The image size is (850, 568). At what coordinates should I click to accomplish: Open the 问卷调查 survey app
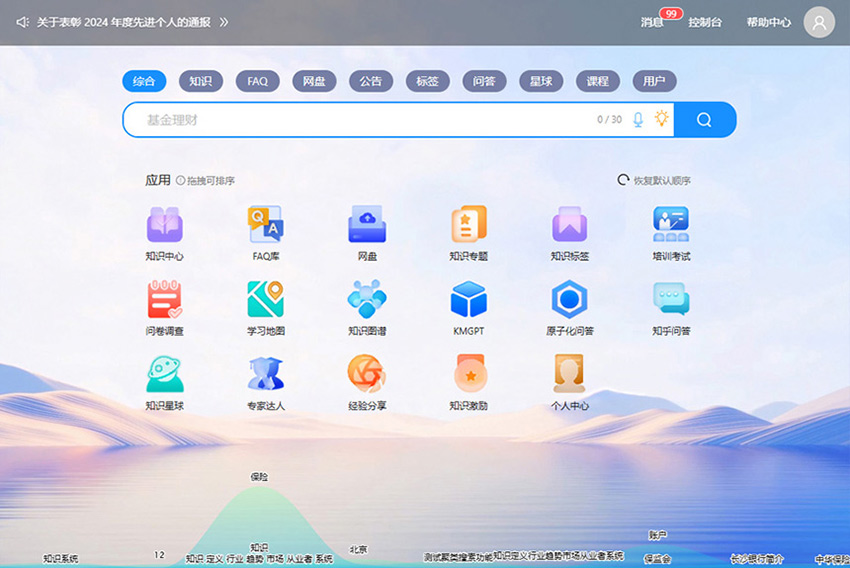[x=164, y=299]
